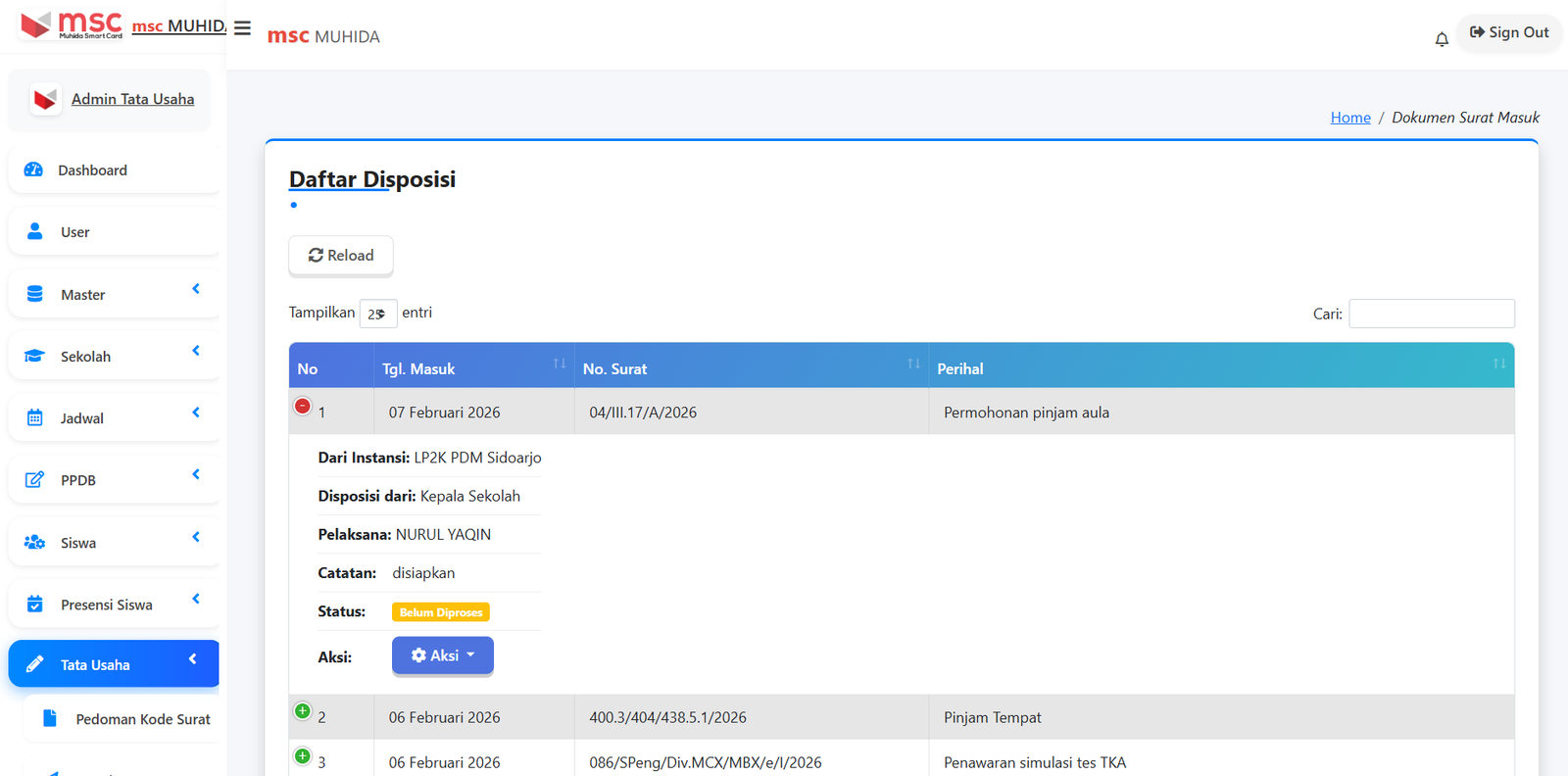The width and height of the screenshot is (1568, 776).
Task: Click the Cari search input field
Action: click(1431, 314)
